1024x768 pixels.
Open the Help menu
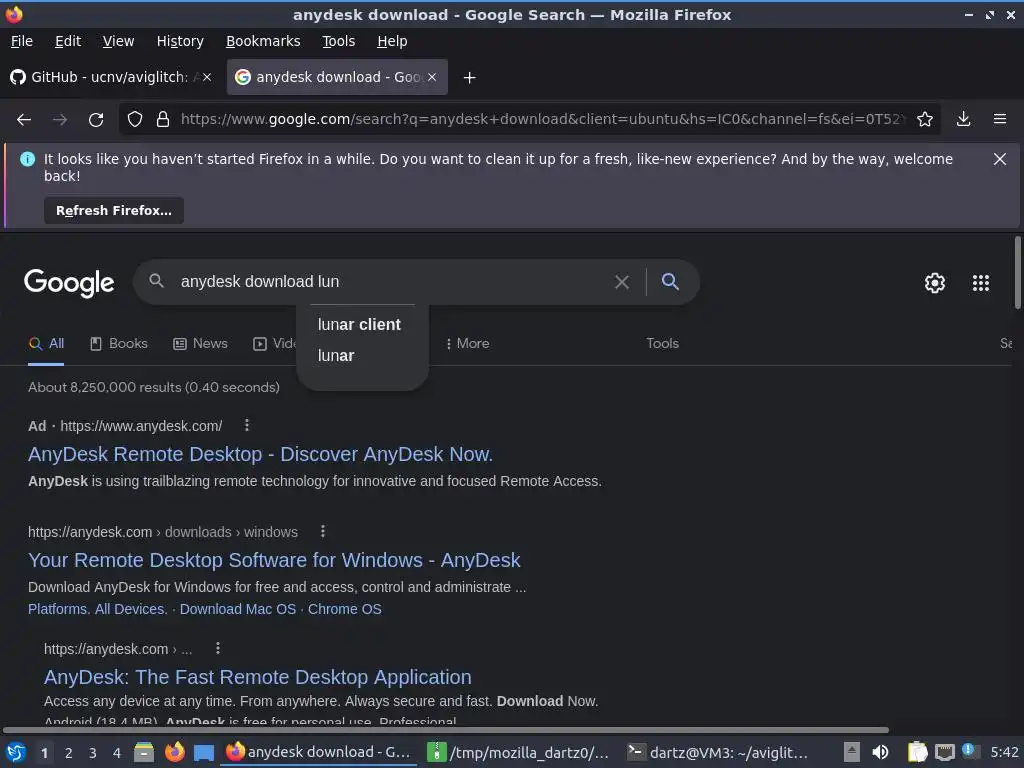click(x=392, y=41)
